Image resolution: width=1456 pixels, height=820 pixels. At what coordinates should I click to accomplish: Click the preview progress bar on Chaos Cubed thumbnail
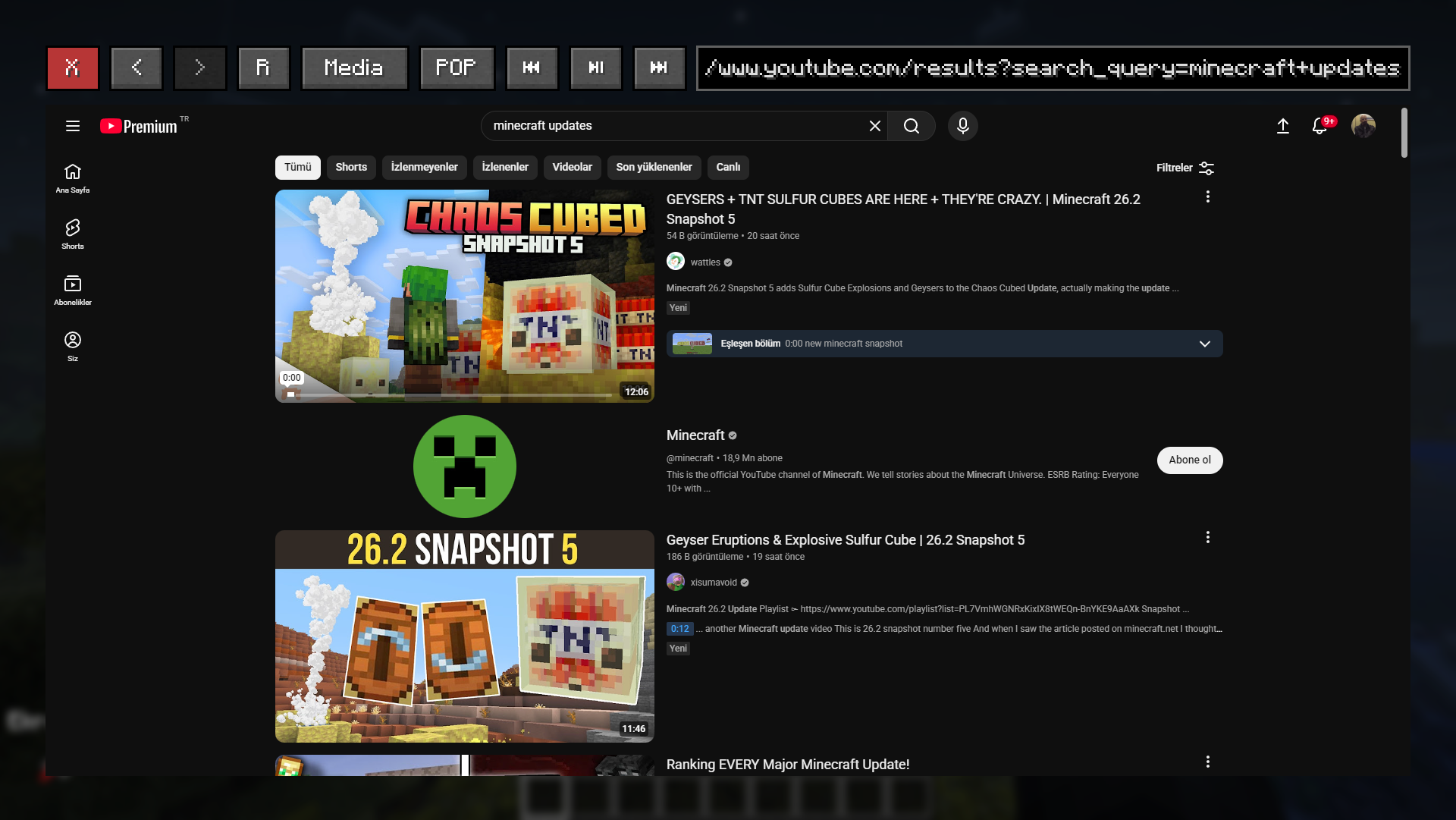(x=448, y=395)
